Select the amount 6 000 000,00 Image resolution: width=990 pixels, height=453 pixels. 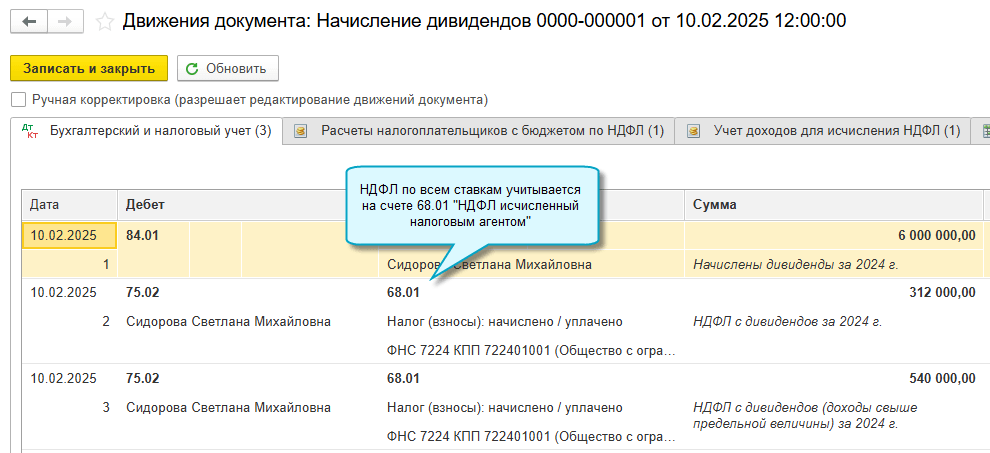936,236
